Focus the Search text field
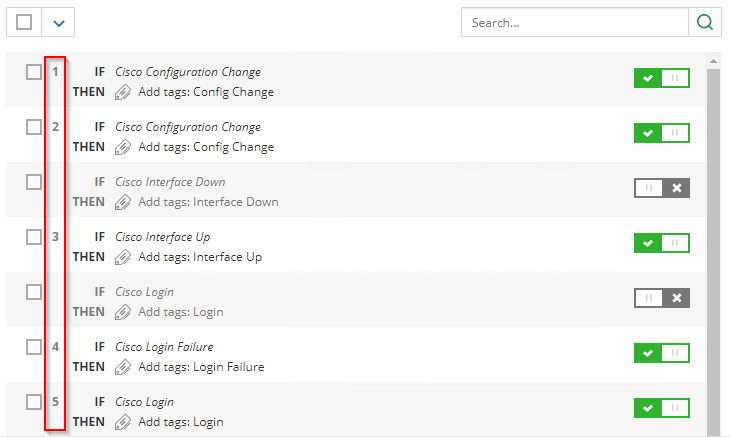 tap(575, 22)
